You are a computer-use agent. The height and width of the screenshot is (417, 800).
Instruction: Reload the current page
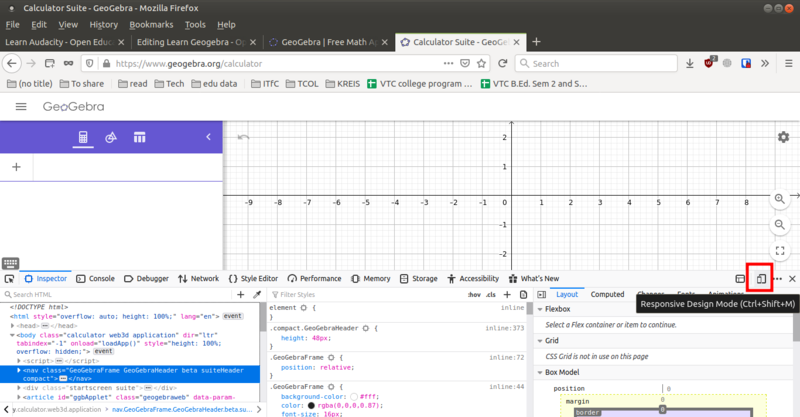pos(503,63)
